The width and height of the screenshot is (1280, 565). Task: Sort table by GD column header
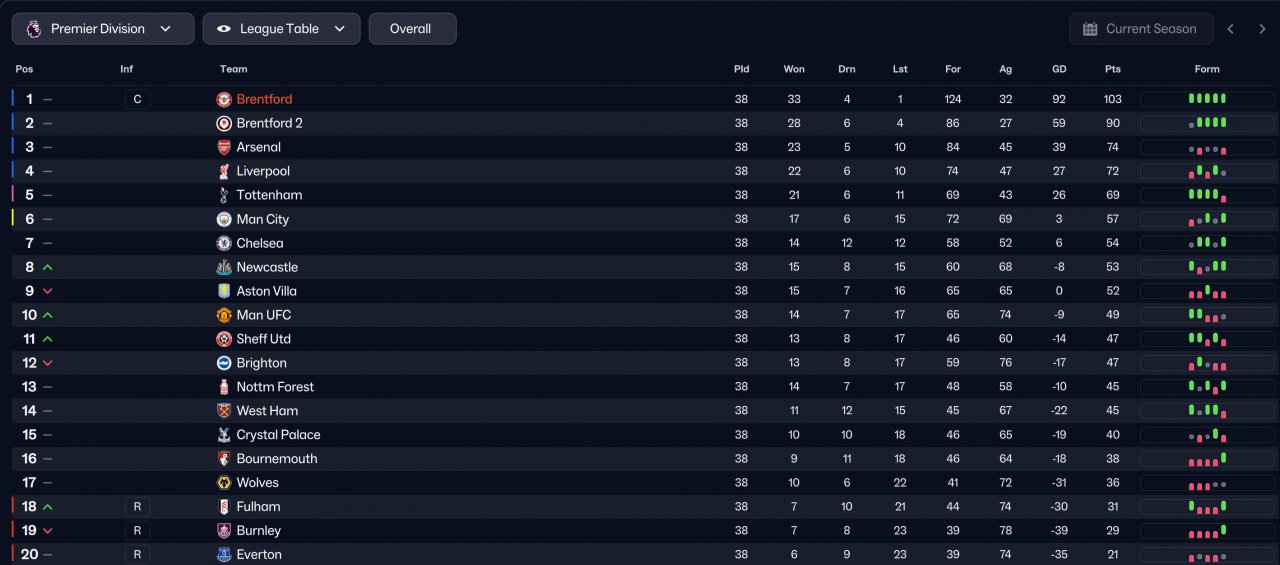(1059, 69)
